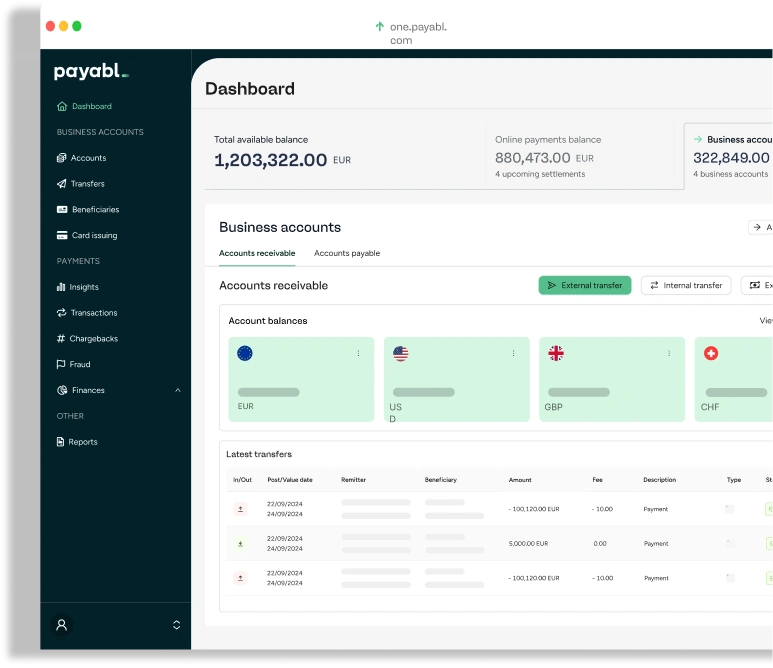This screenshot has width=773, height=668.
Task: Open Accounts via its sidebar icon
Action: pyautogui.click(x=62, y=158)
